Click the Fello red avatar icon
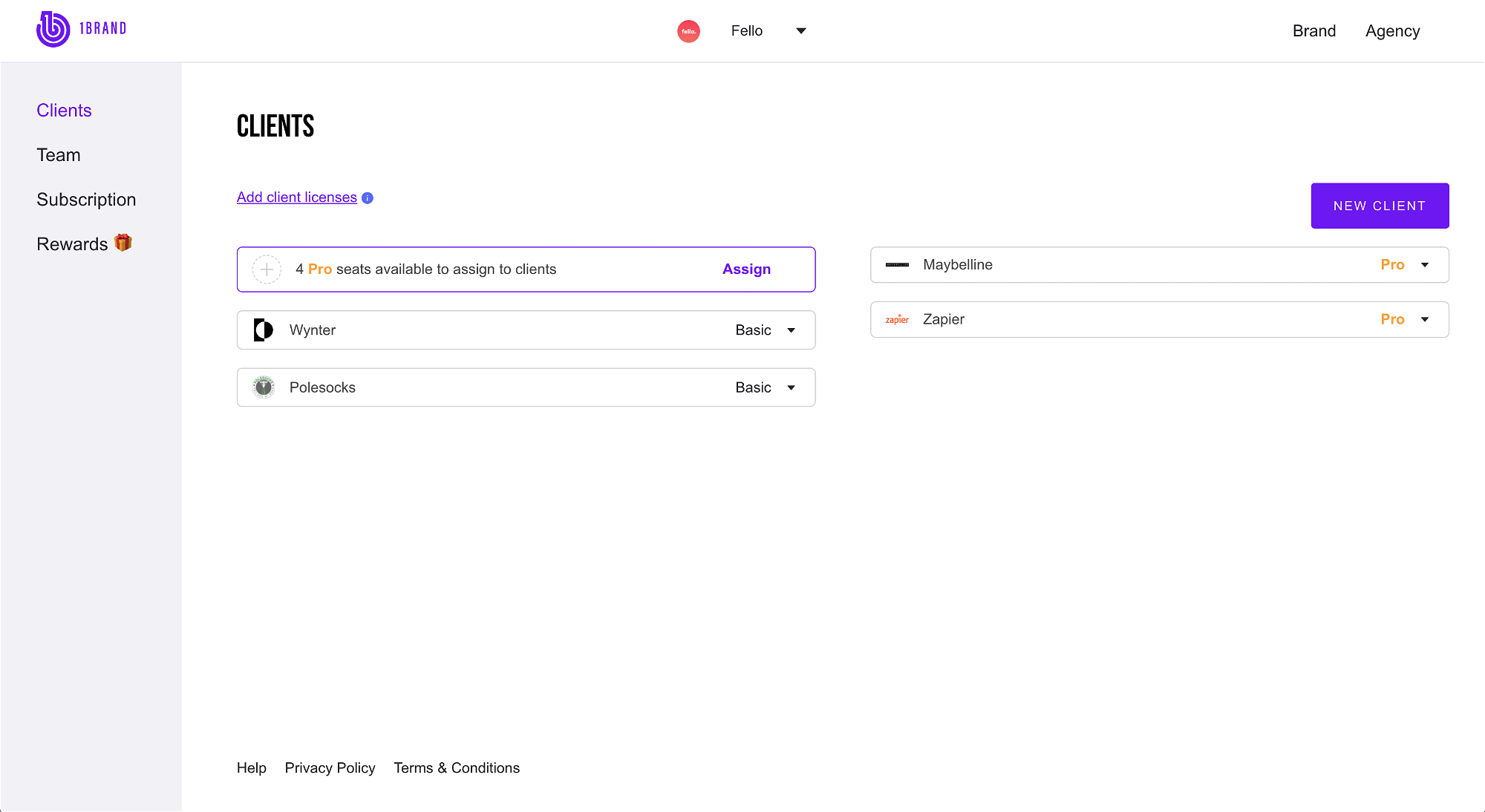The height and width of the screenshot is (812, 1485). click(688, 31)
